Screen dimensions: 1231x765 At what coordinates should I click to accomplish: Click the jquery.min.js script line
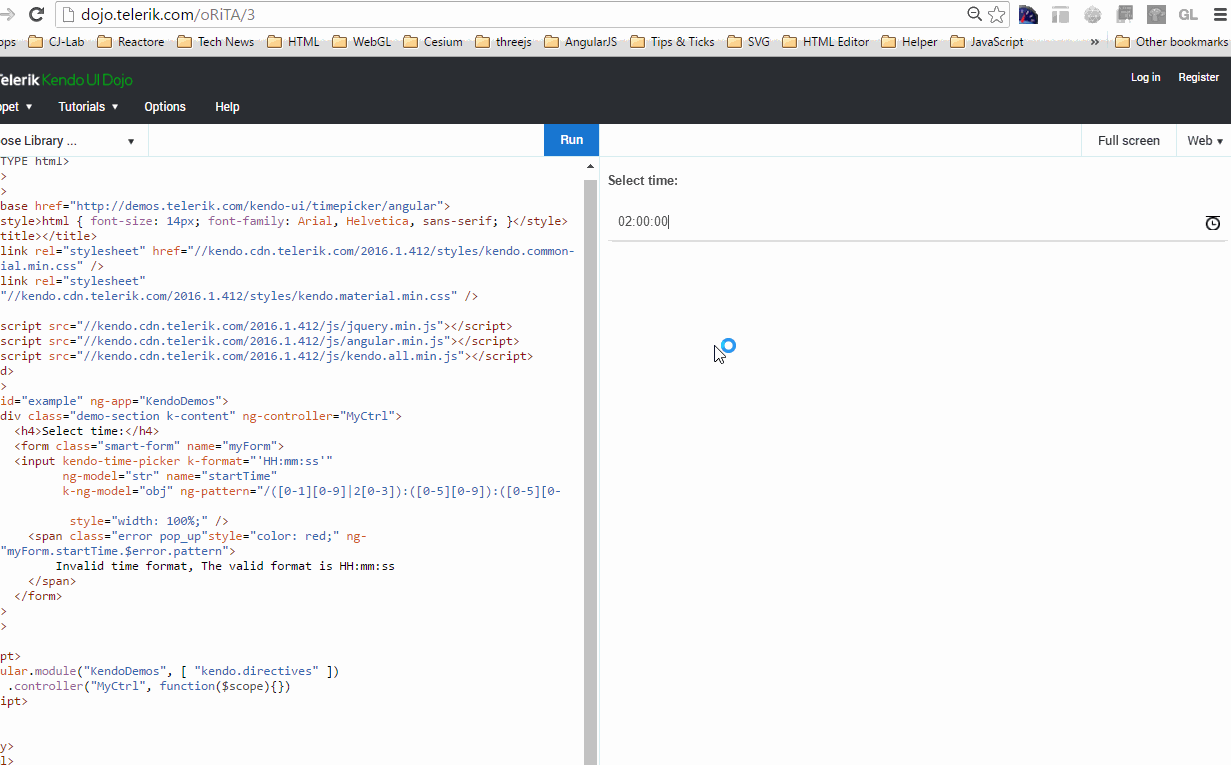256,326
